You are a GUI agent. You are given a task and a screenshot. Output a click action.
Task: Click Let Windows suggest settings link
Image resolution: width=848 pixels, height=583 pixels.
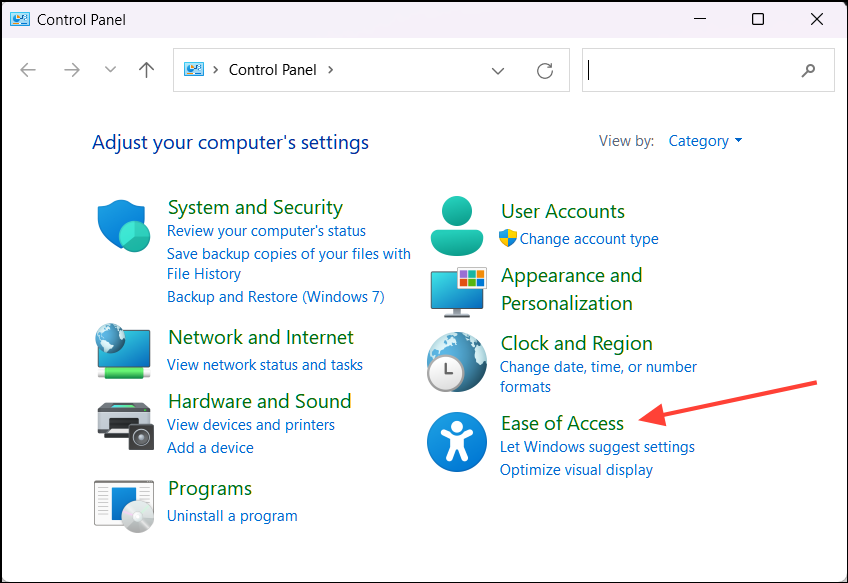coord(597,447)
